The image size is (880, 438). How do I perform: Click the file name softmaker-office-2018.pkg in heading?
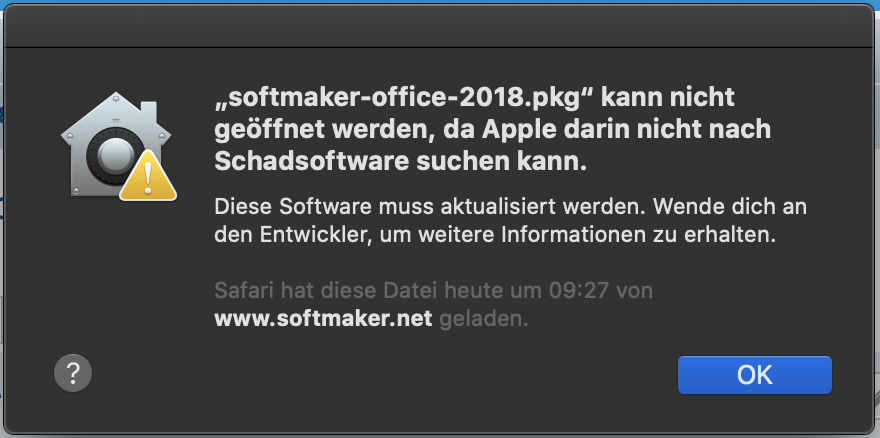click(398, 98)
